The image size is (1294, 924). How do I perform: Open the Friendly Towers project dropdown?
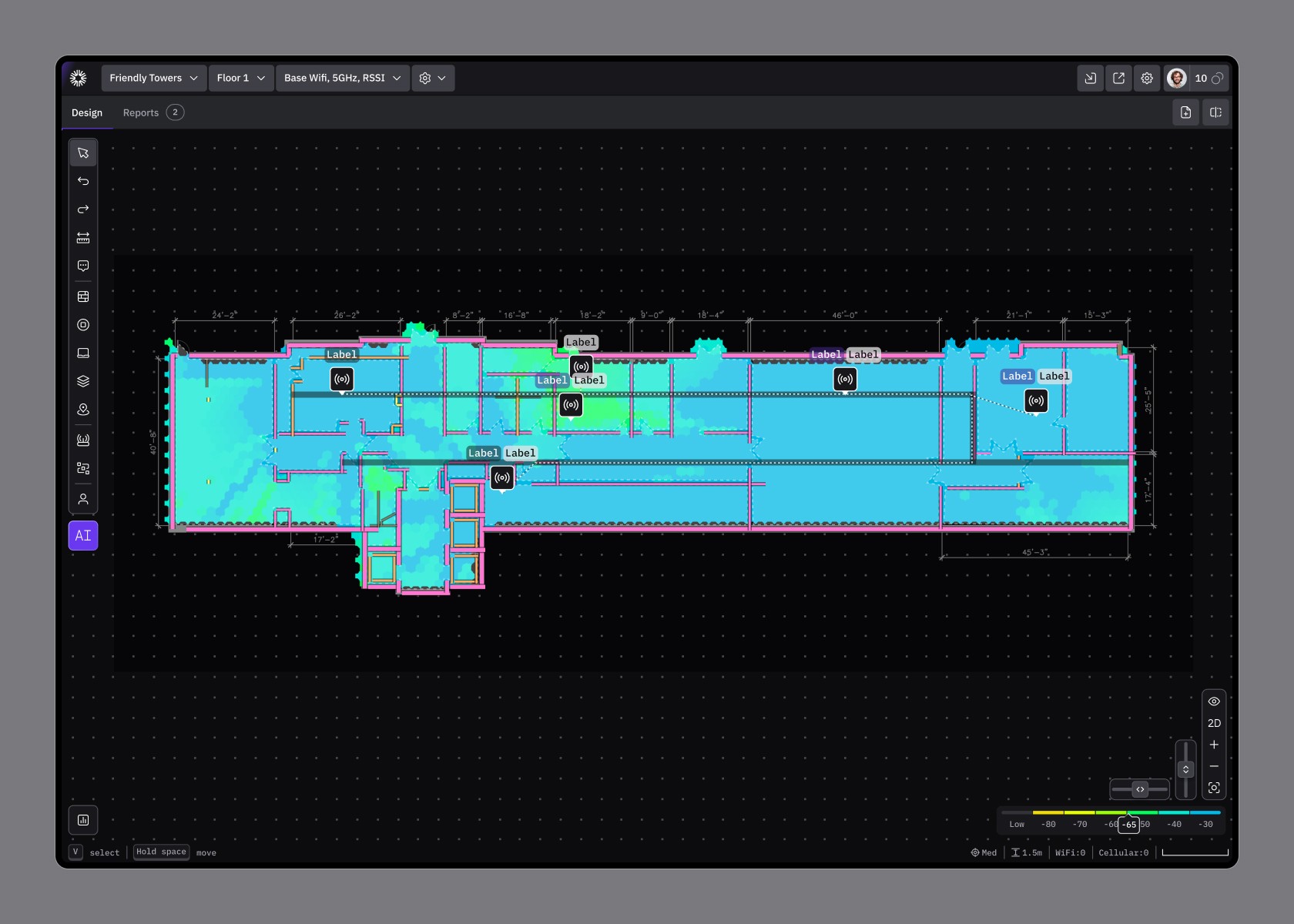pos(153,78)
